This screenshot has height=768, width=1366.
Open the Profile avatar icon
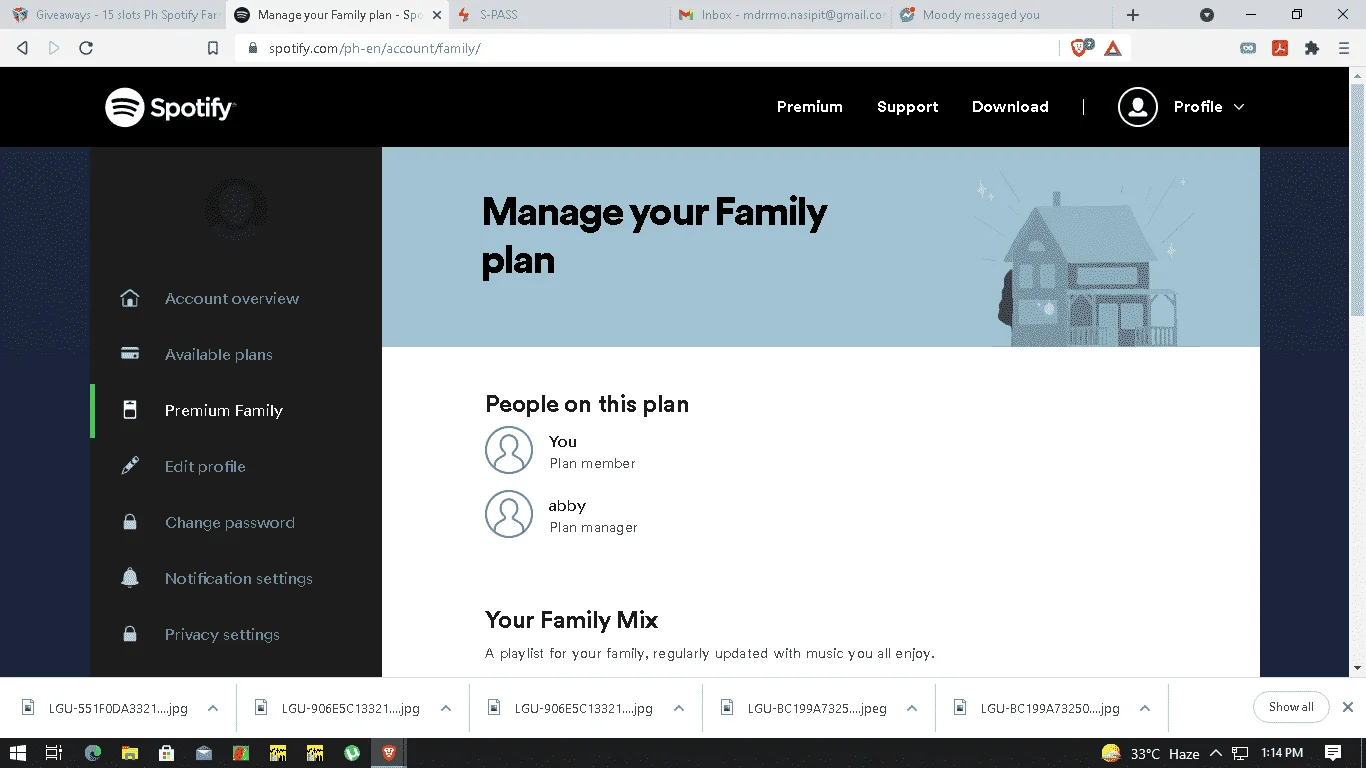(1137, 107)
